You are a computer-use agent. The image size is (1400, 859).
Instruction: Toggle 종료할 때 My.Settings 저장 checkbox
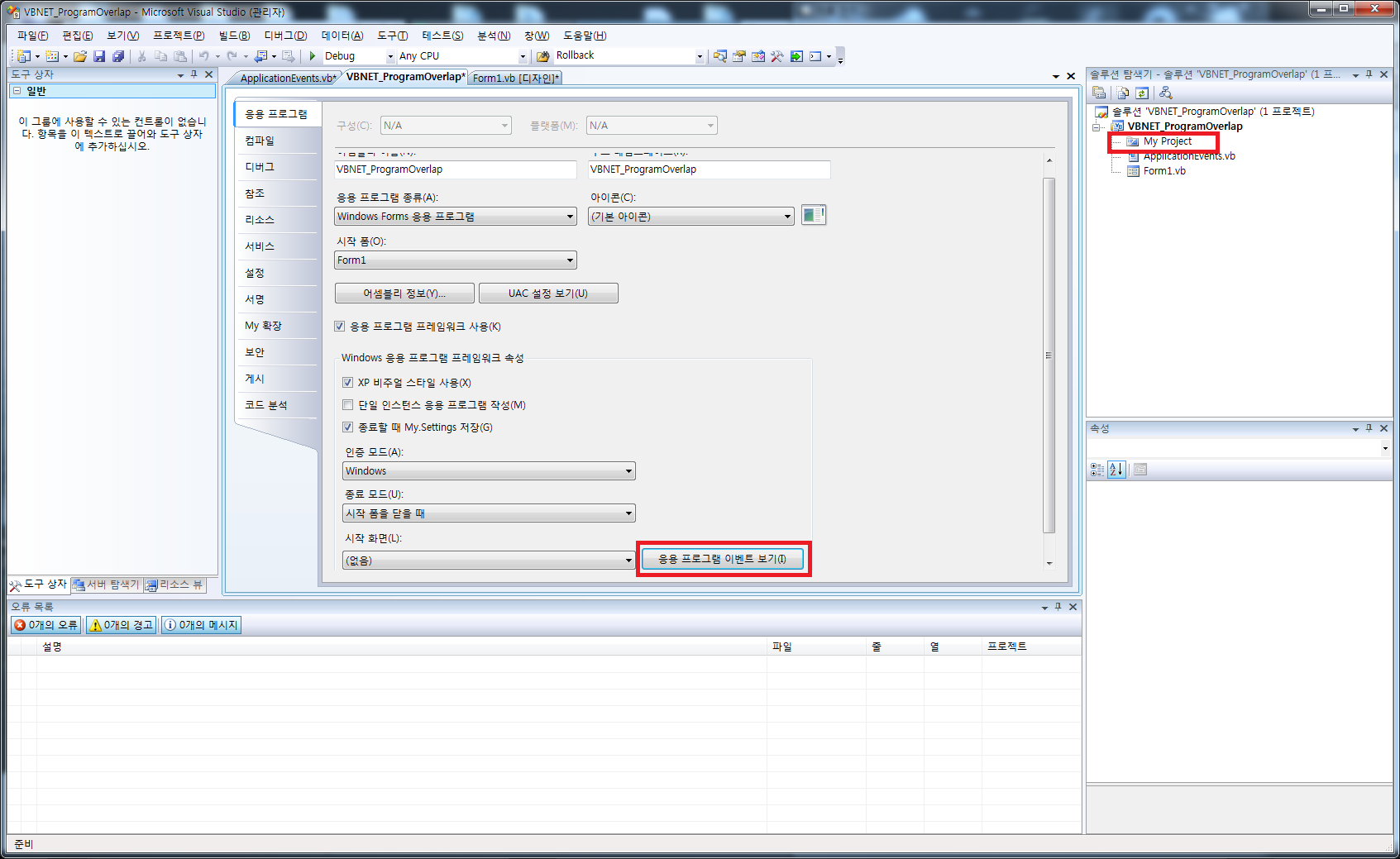(348, 427)
